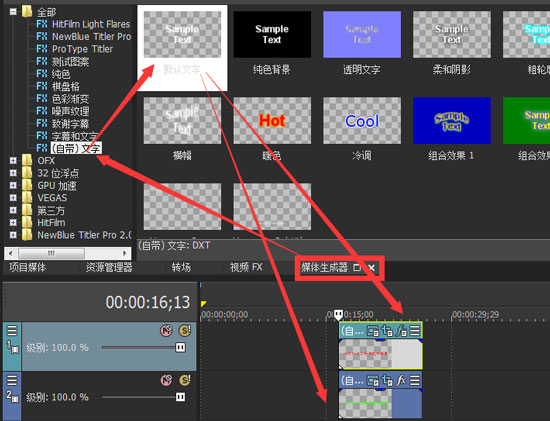Viewport: 550px width, 421px height.
Task: Mute track 2 with the mute icon
Action: (167, 380)
